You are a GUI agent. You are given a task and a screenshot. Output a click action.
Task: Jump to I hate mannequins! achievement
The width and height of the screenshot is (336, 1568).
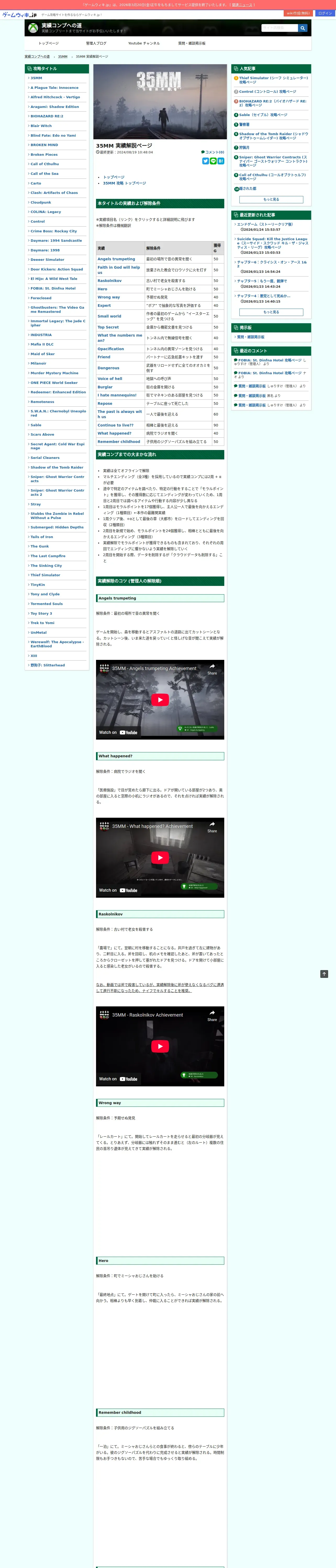pos(117,395)
